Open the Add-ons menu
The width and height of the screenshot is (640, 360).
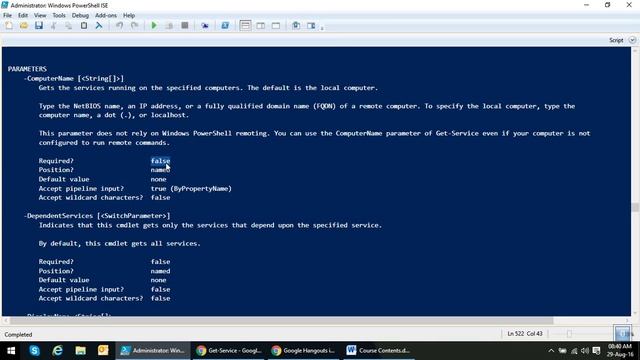coord(106,15)
